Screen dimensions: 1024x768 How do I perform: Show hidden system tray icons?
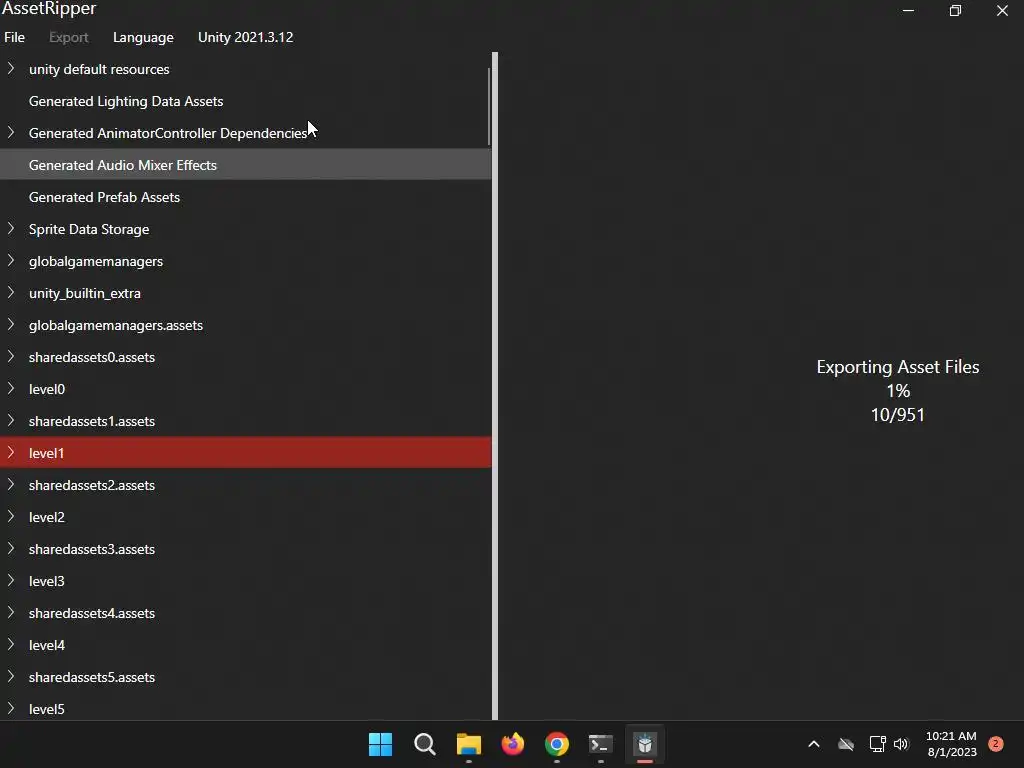[x=814, y=744]
